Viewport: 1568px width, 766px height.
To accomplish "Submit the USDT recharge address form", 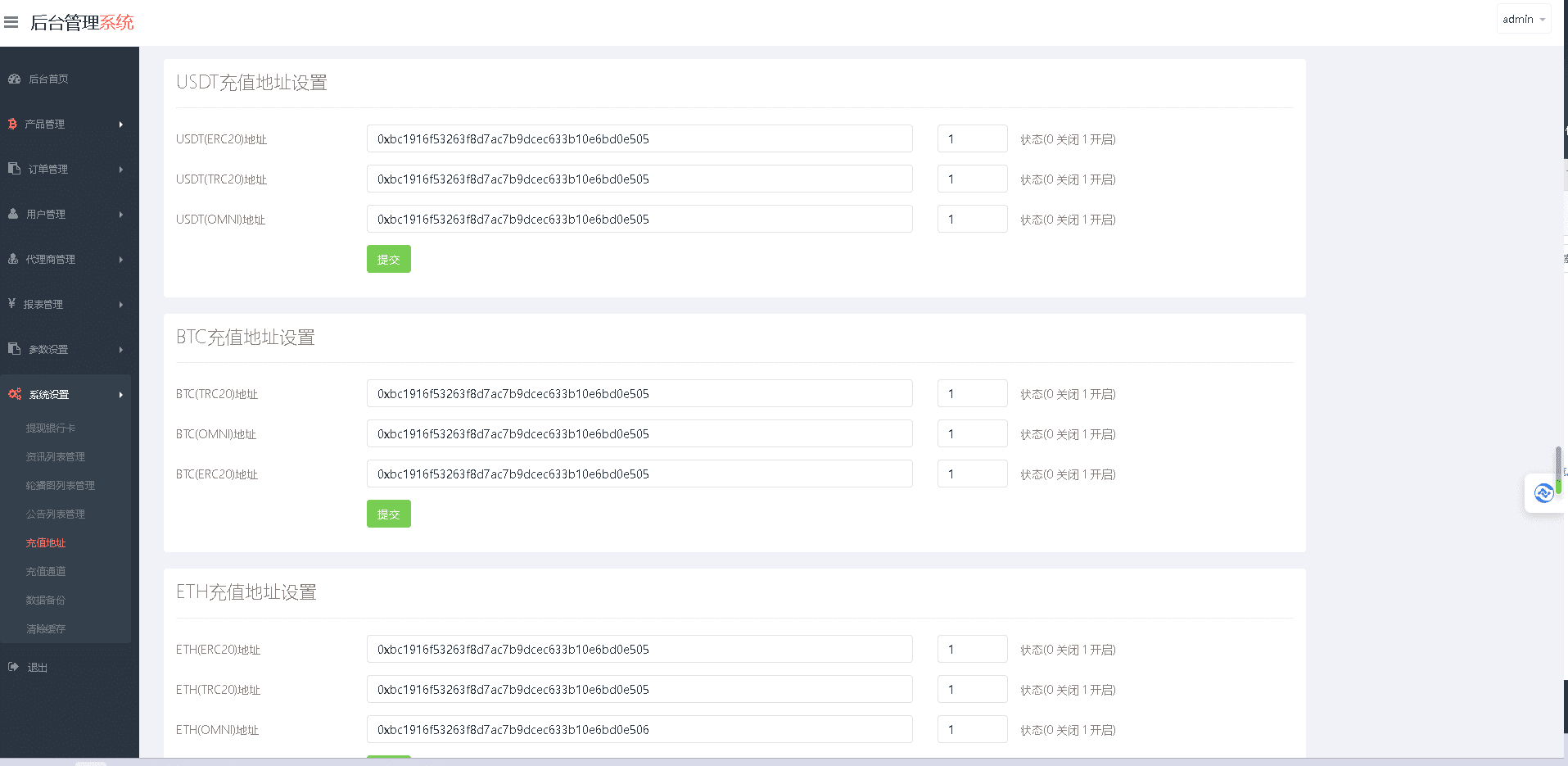I will point(388,259).
